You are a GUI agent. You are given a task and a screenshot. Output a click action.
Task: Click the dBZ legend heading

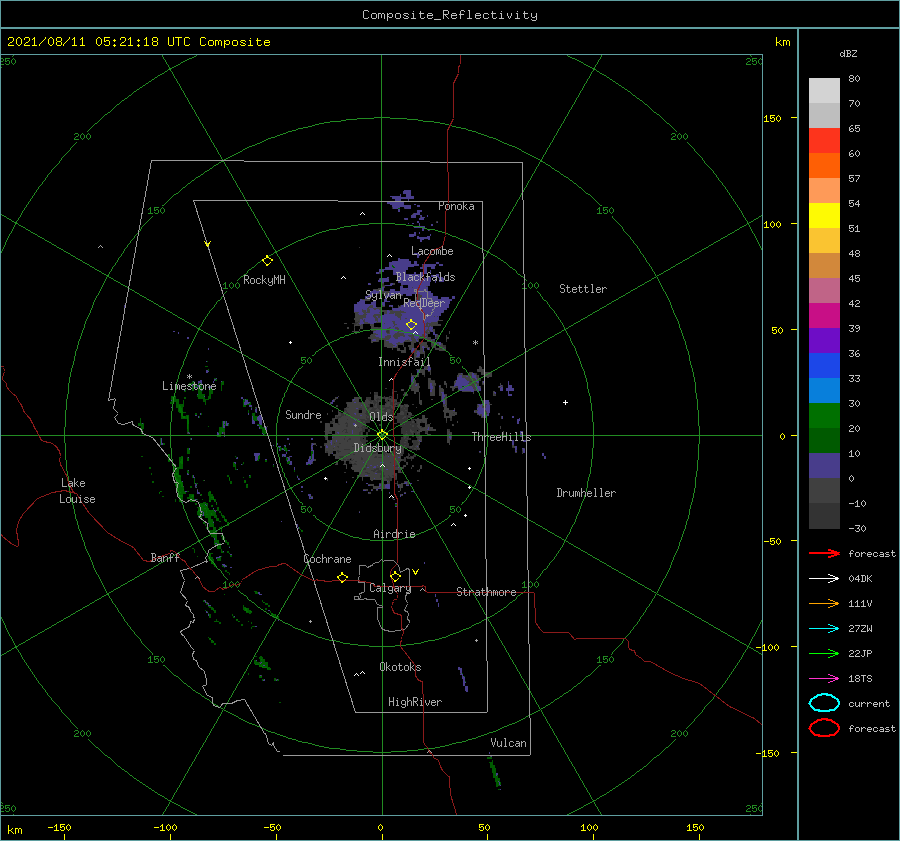pos(848,54)
